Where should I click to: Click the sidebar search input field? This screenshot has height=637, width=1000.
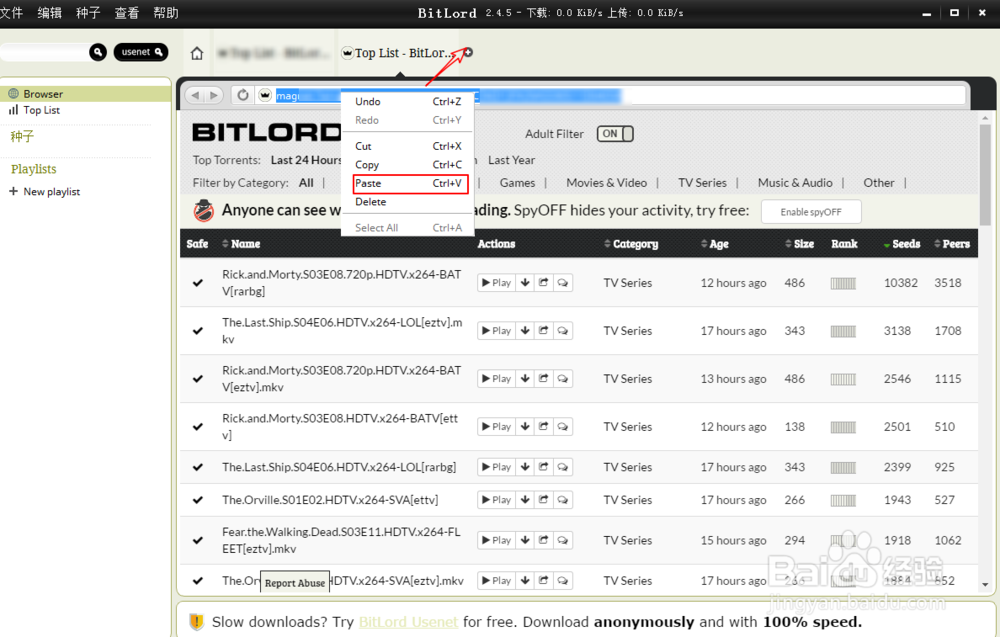(x=45, y=52)
